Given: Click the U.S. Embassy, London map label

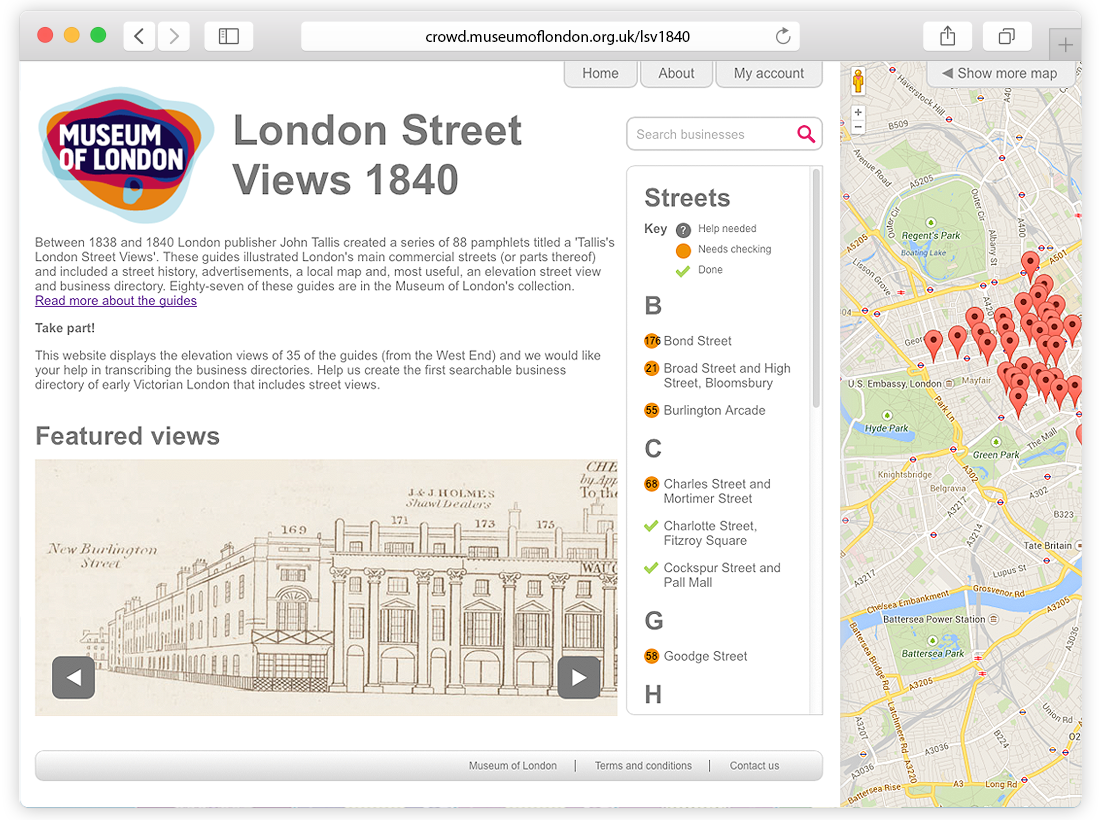Looking at the screenshot, I should tap(894, 384).
